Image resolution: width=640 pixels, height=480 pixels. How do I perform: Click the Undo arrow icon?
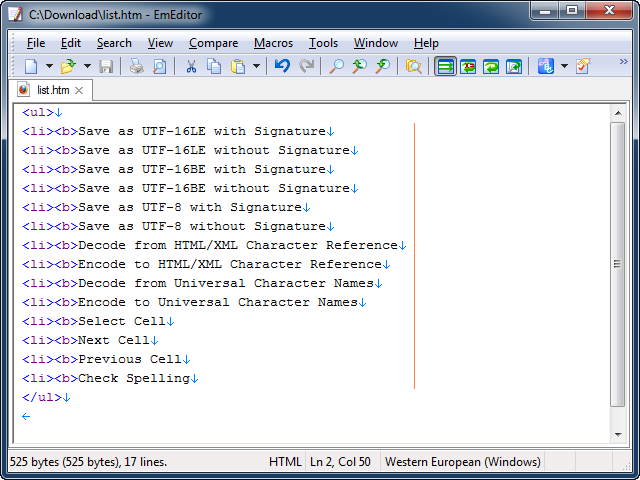point(282,66)
